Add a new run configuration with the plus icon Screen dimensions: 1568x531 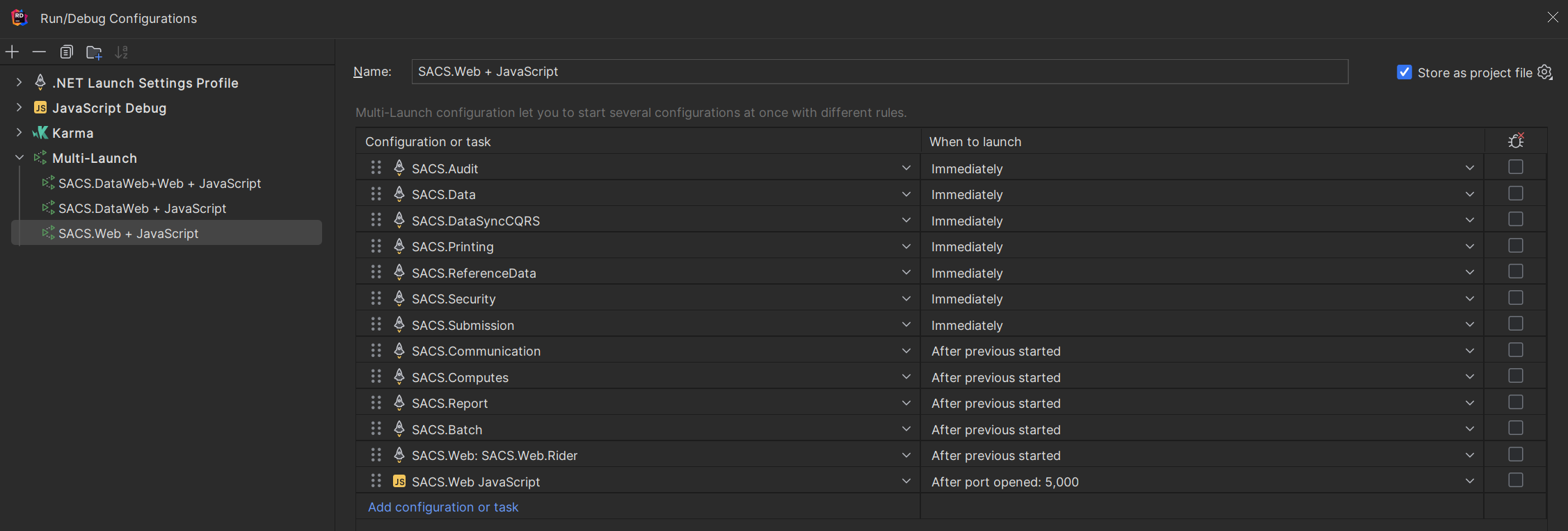12,51
